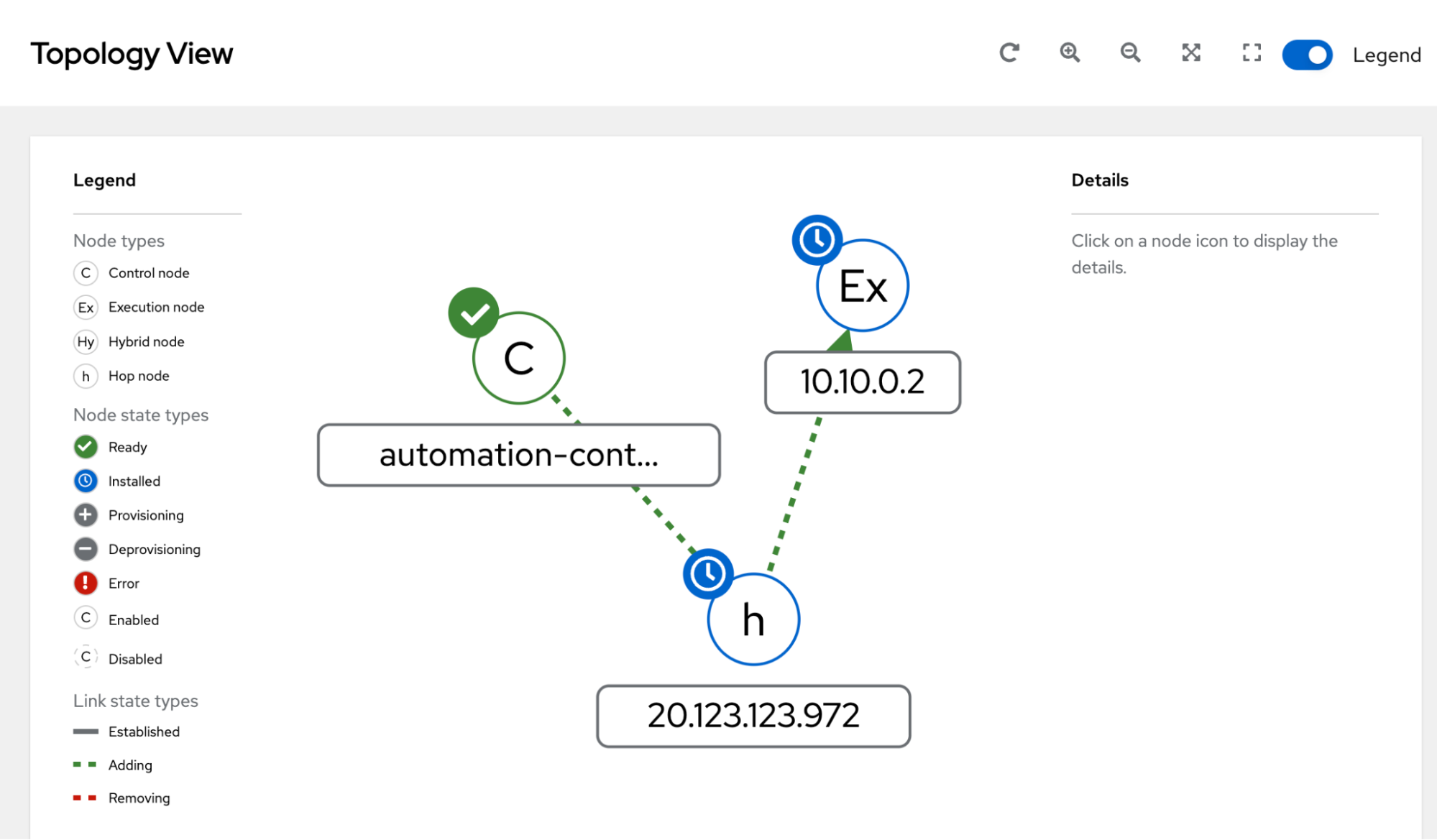The height and width of the screenshot is (840, 1437).
Task: Click the Removing link red dashed sample
Action: coord(85,798)
